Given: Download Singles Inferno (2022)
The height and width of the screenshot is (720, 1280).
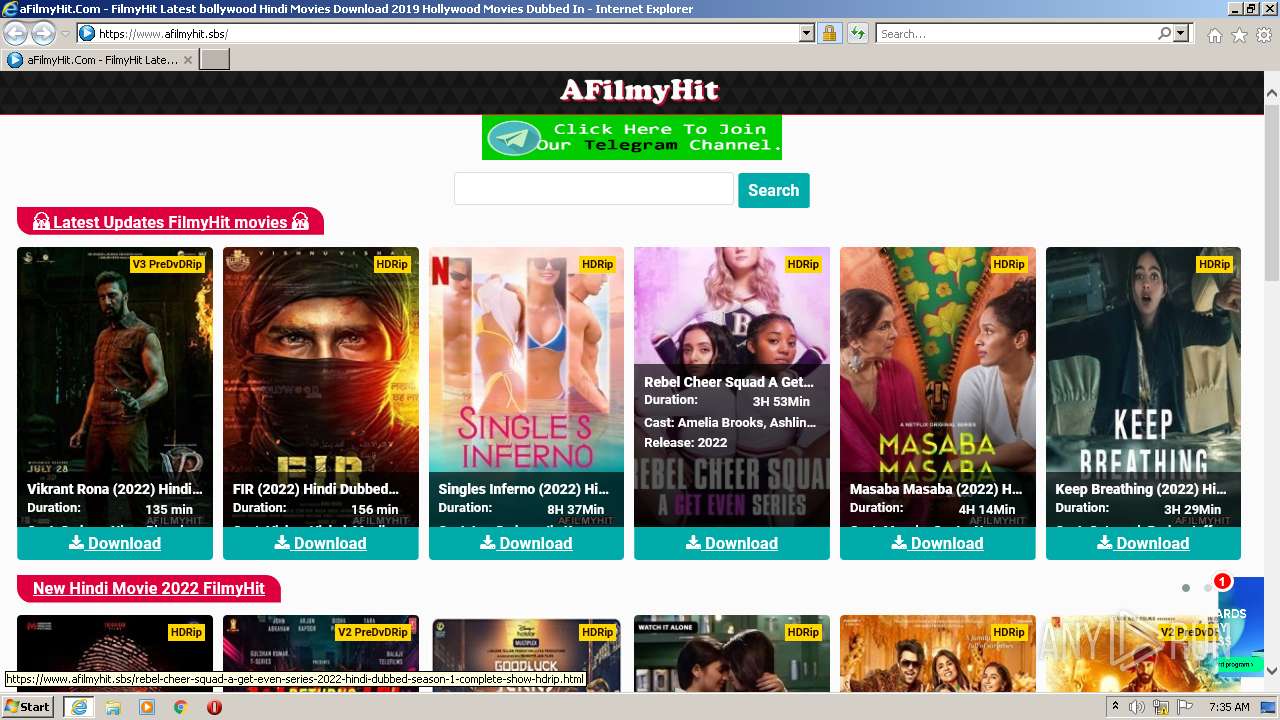Looking at the screenshot, I should (x=526, y=543).
